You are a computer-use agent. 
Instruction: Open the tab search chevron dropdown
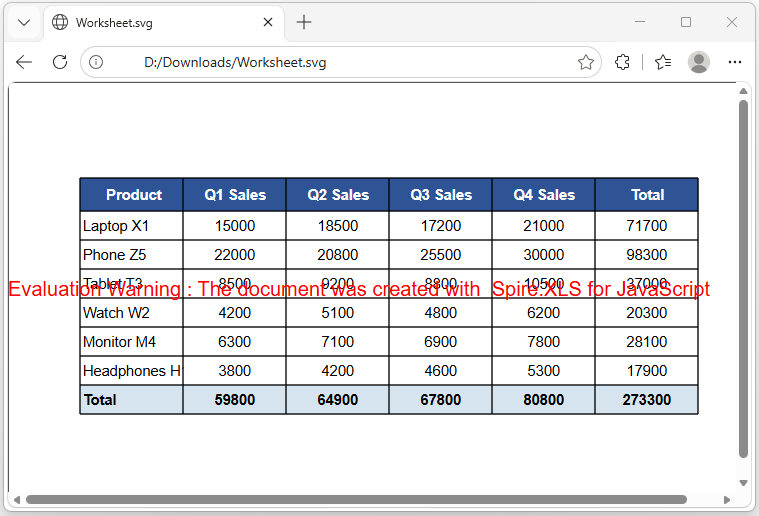(24, 22)
